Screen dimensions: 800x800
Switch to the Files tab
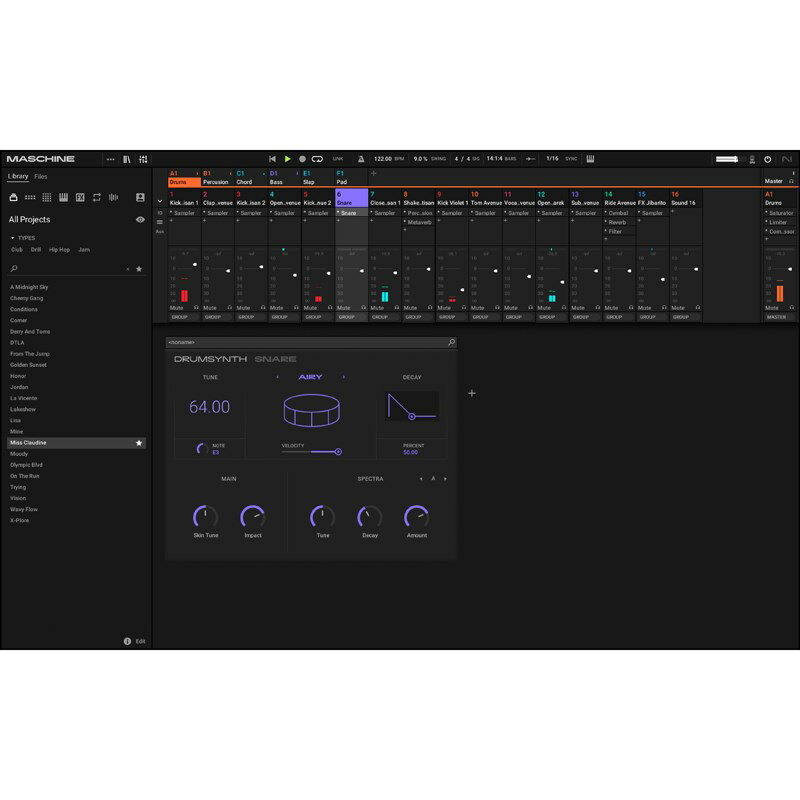(x=41, y=176)
